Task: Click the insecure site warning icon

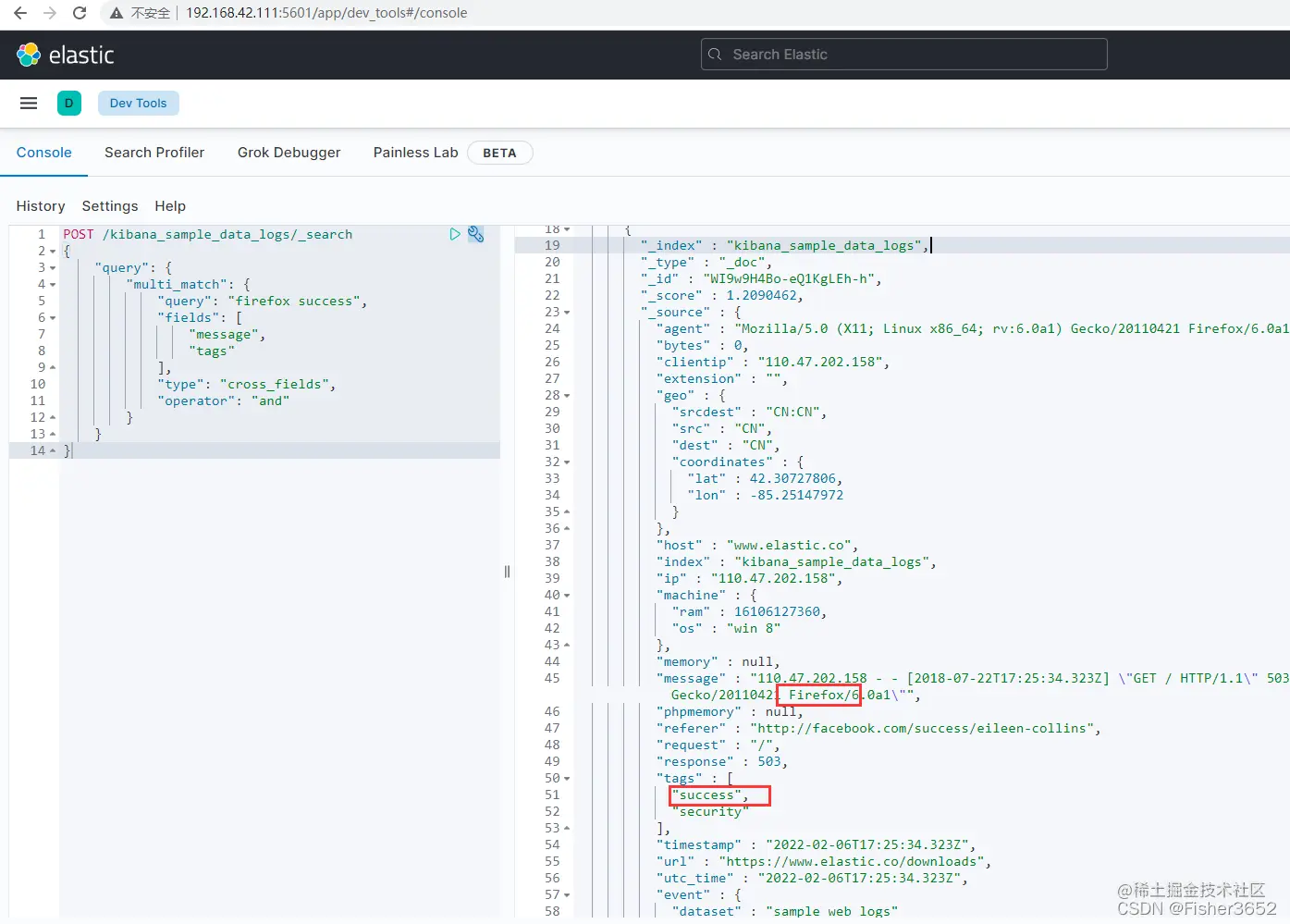Action: point(117,13)
